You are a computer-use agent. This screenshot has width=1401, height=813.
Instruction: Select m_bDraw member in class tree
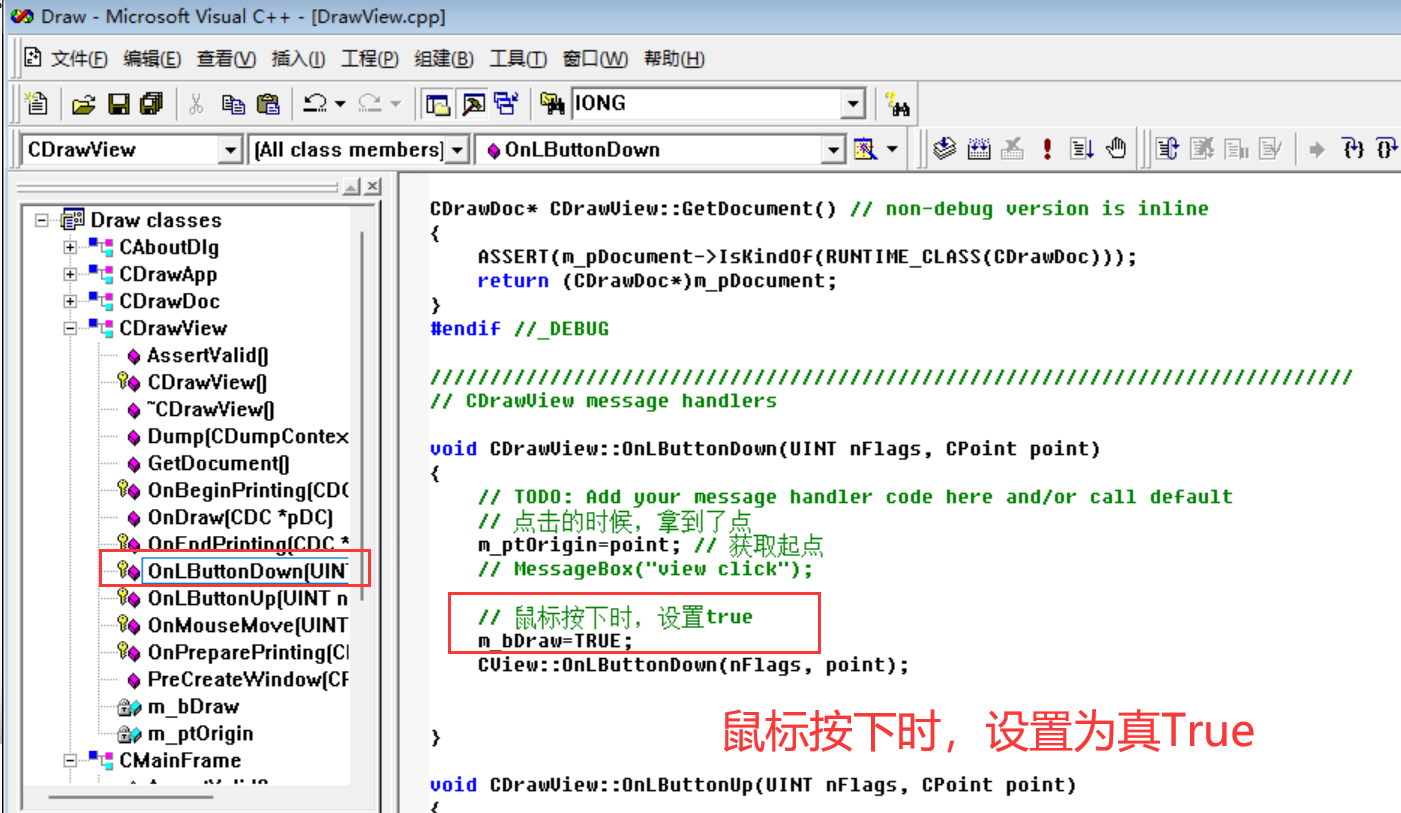193,706
